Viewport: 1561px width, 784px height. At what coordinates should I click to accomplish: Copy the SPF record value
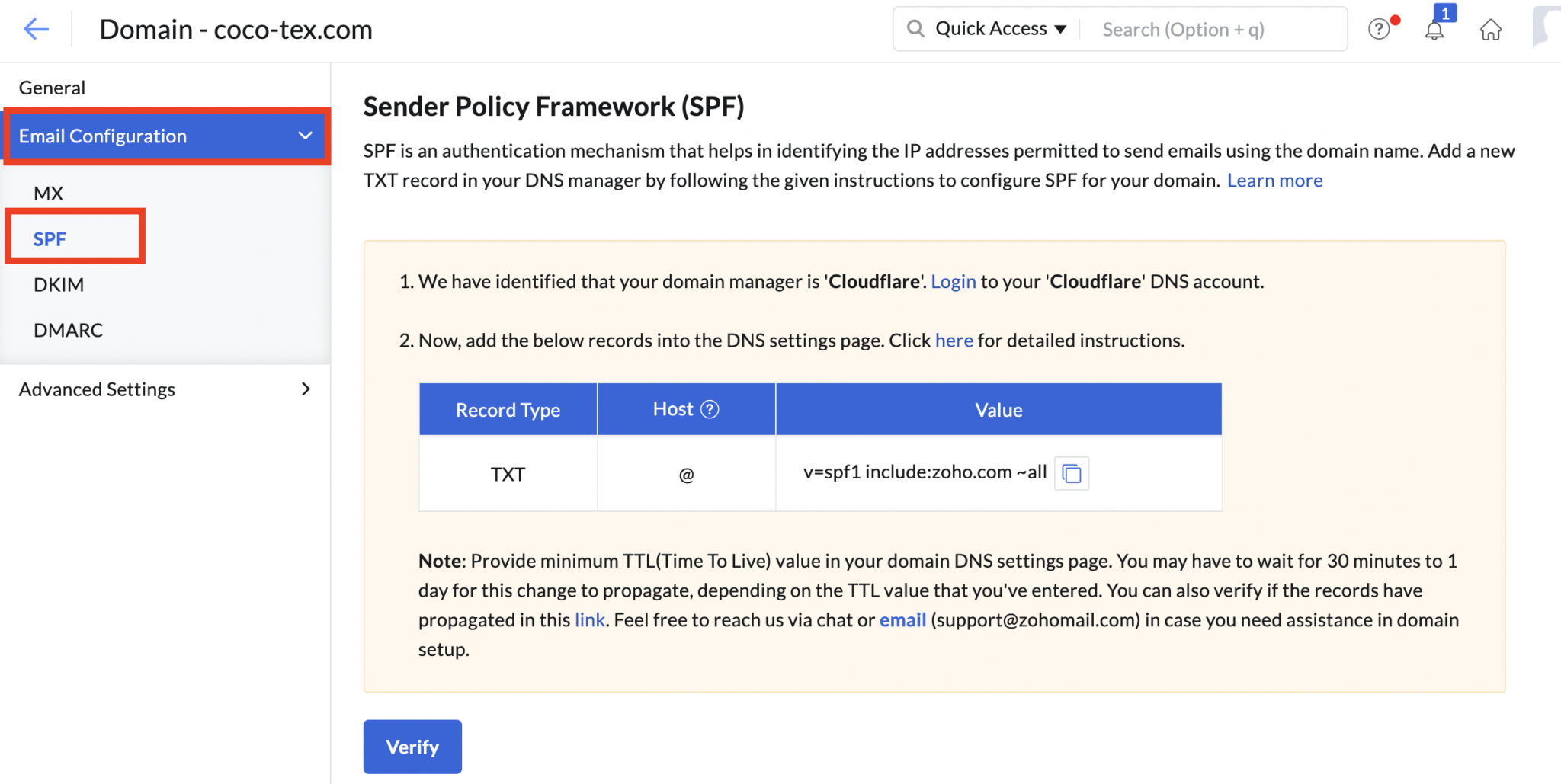[x=1072, y=472]
